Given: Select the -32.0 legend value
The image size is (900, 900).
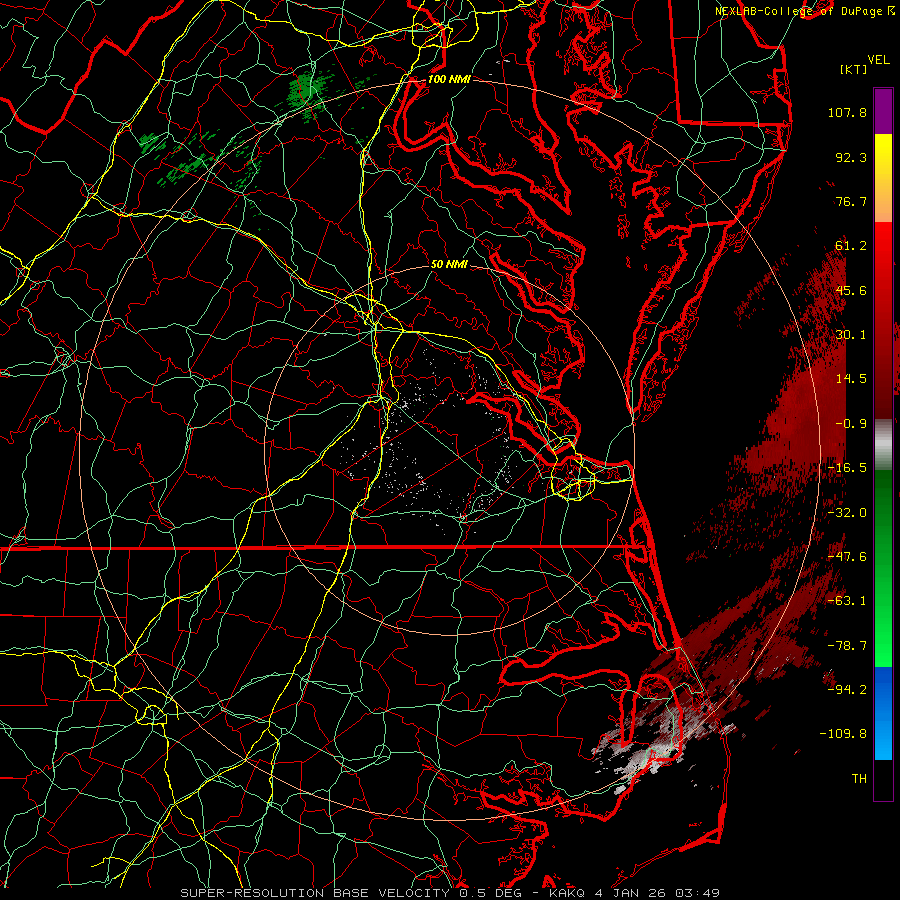Looking at the screenshot, I should pos(847,513).
